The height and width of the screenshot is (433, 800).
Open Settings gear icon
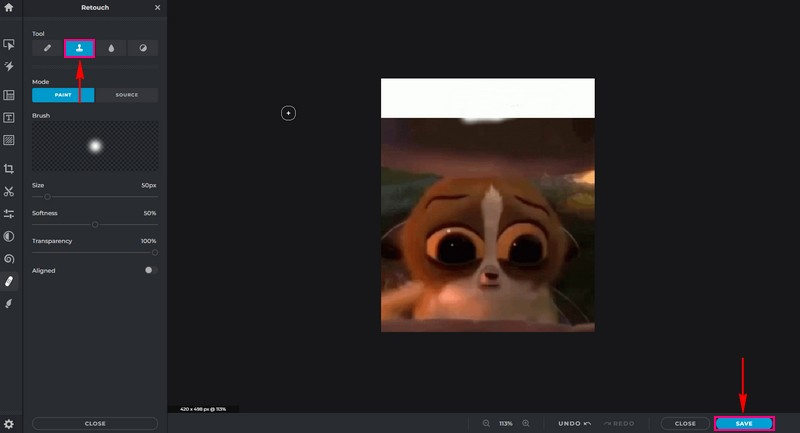pos(9,424)
